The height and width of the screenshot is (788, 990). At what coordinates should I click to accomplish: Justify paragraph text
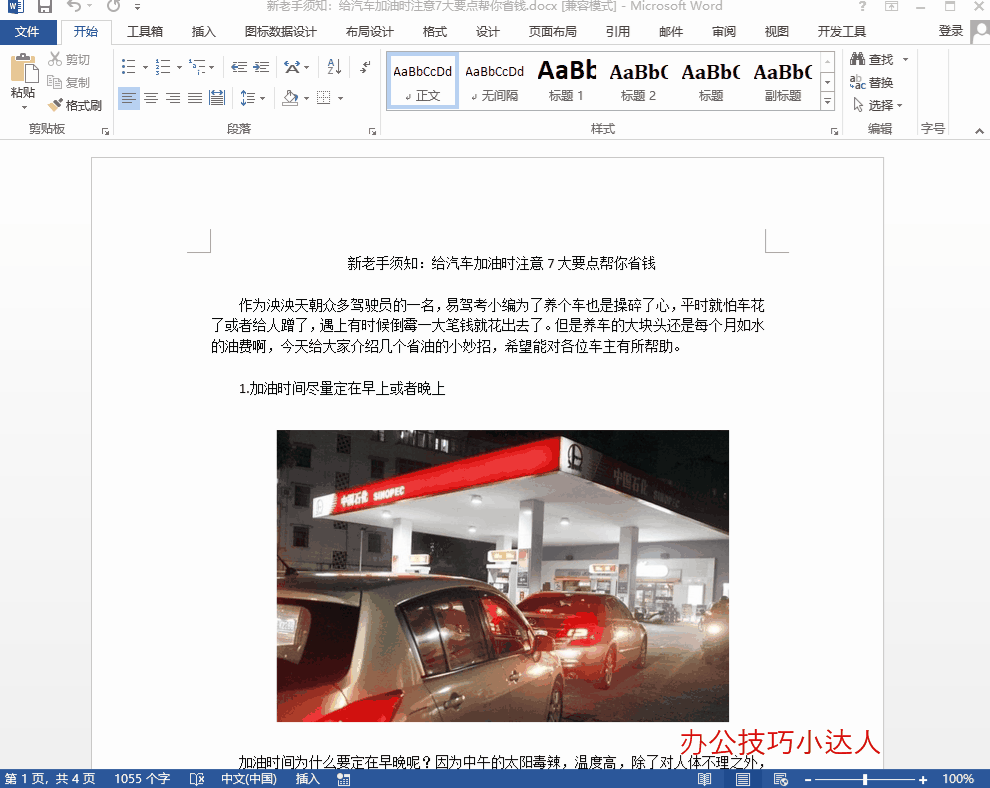click(195, 98)
